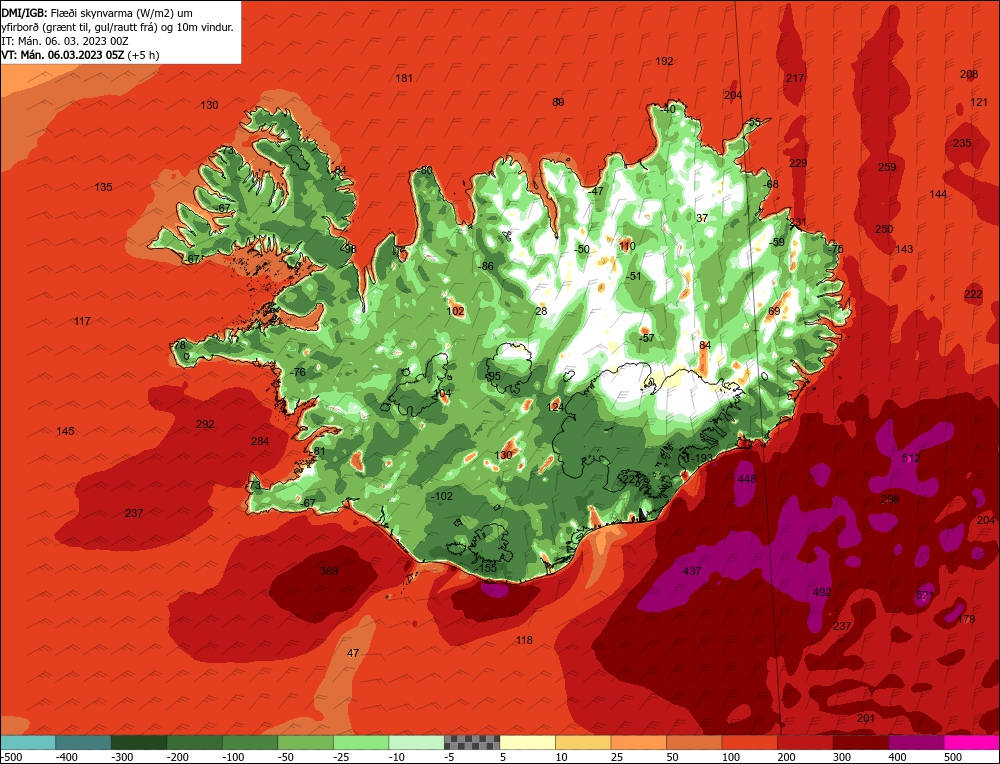Click the 521 value over the purple patch

(x=924, y=596)
